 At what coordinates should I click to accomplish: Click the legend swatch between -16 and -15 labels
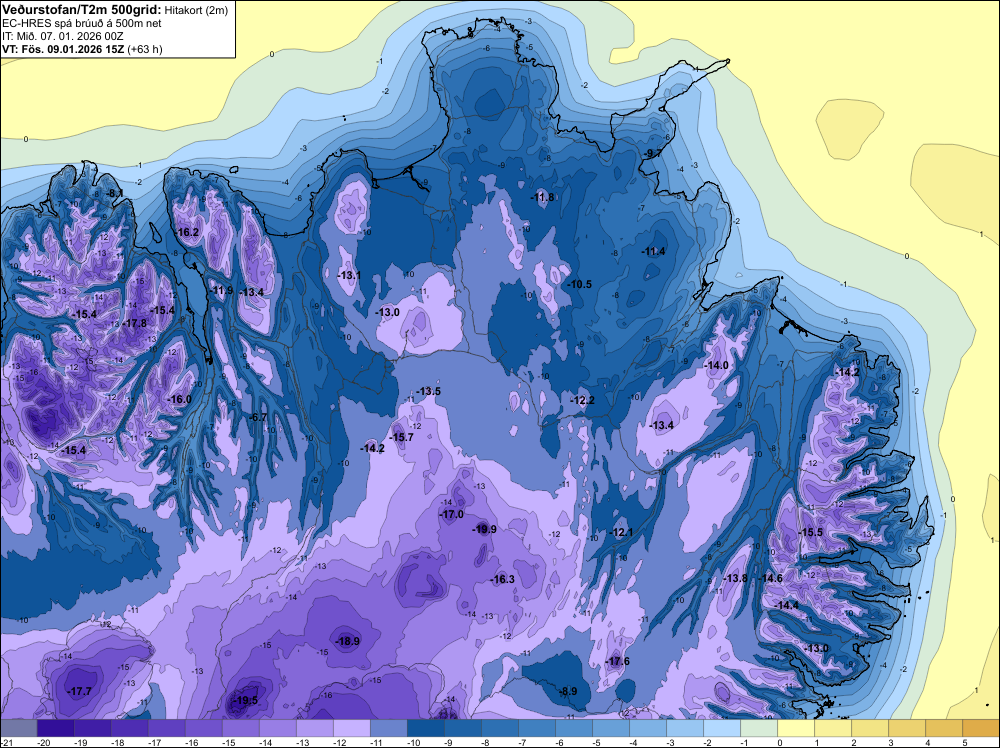204,728
